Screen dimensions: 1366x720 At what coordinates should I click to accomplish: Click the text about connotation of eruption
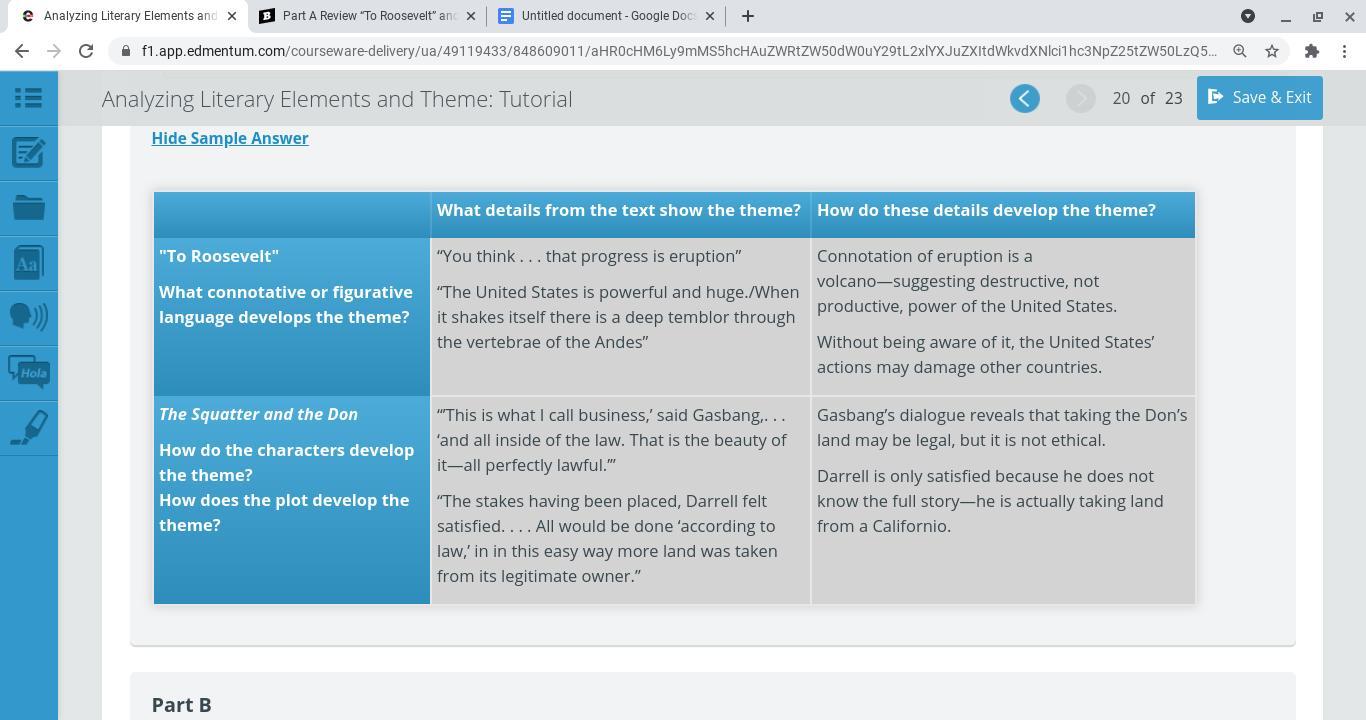[x=967, y=281]
